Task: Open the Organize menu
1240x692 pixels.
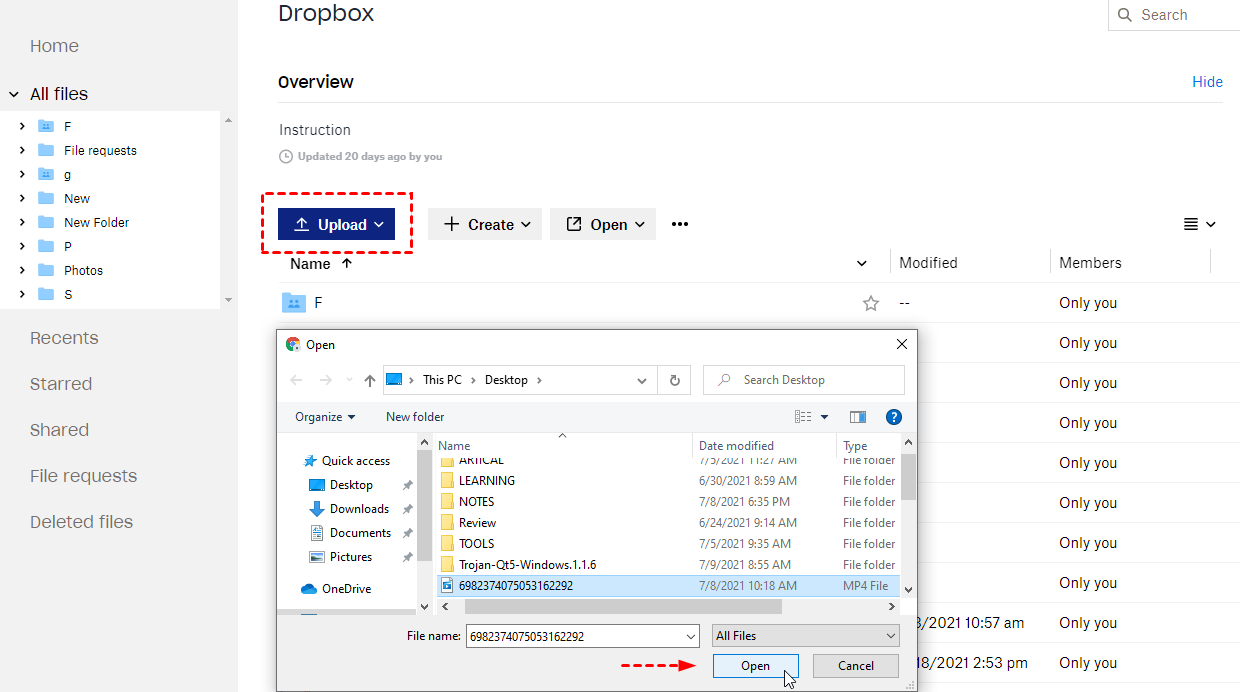Action: point(325,417)
